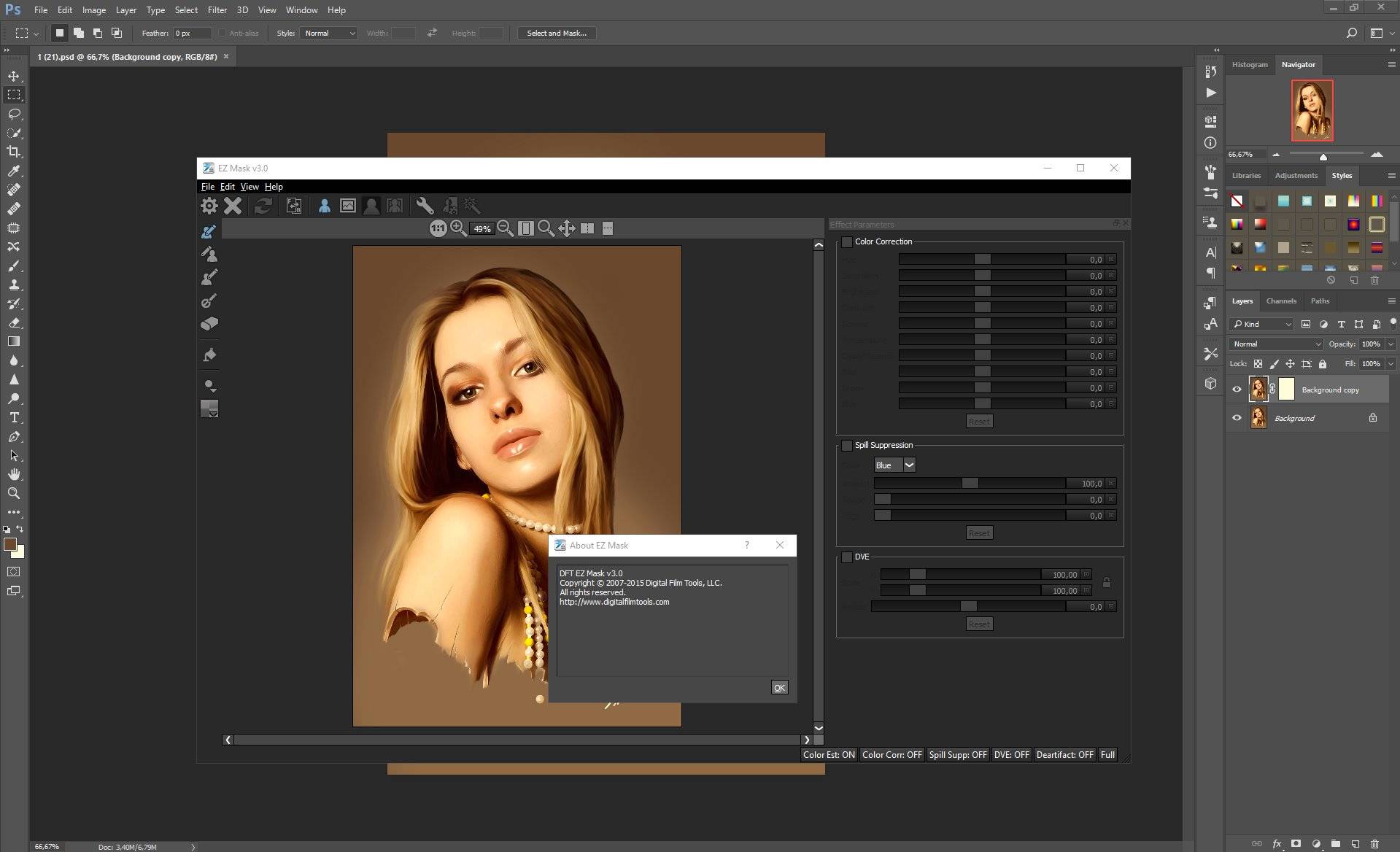
Task: Click the Navigator zoom slider handle
Action: pos(1323,156)
